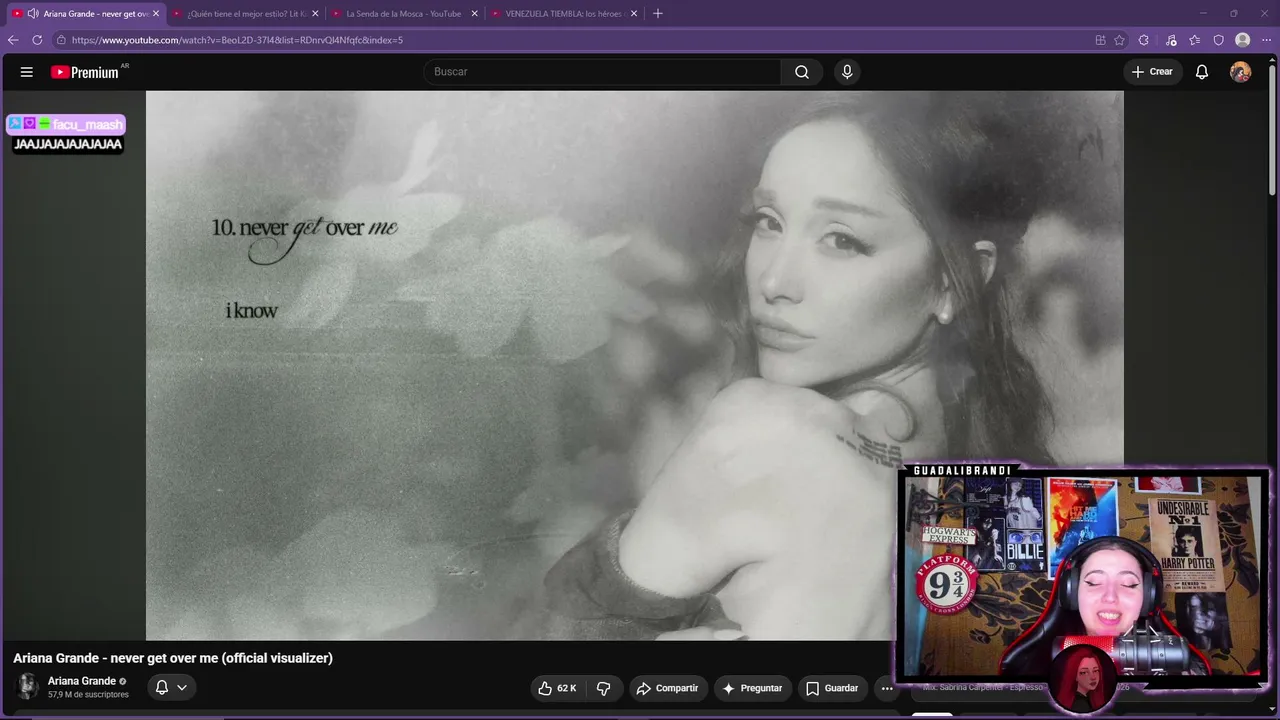Viewport: 1280px width, 720px height.
Task: Open the favorites list icon
Action: point(1195,40)
